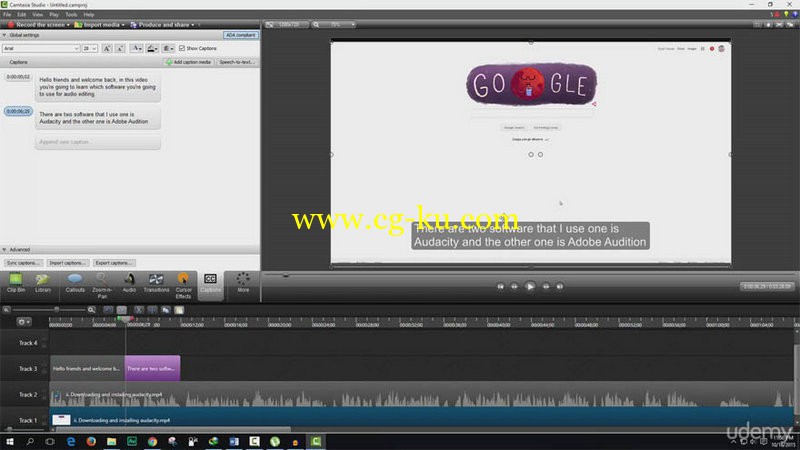Select caption timestamp 0:00:06;29
800x450 pixels.
[18, 111]
